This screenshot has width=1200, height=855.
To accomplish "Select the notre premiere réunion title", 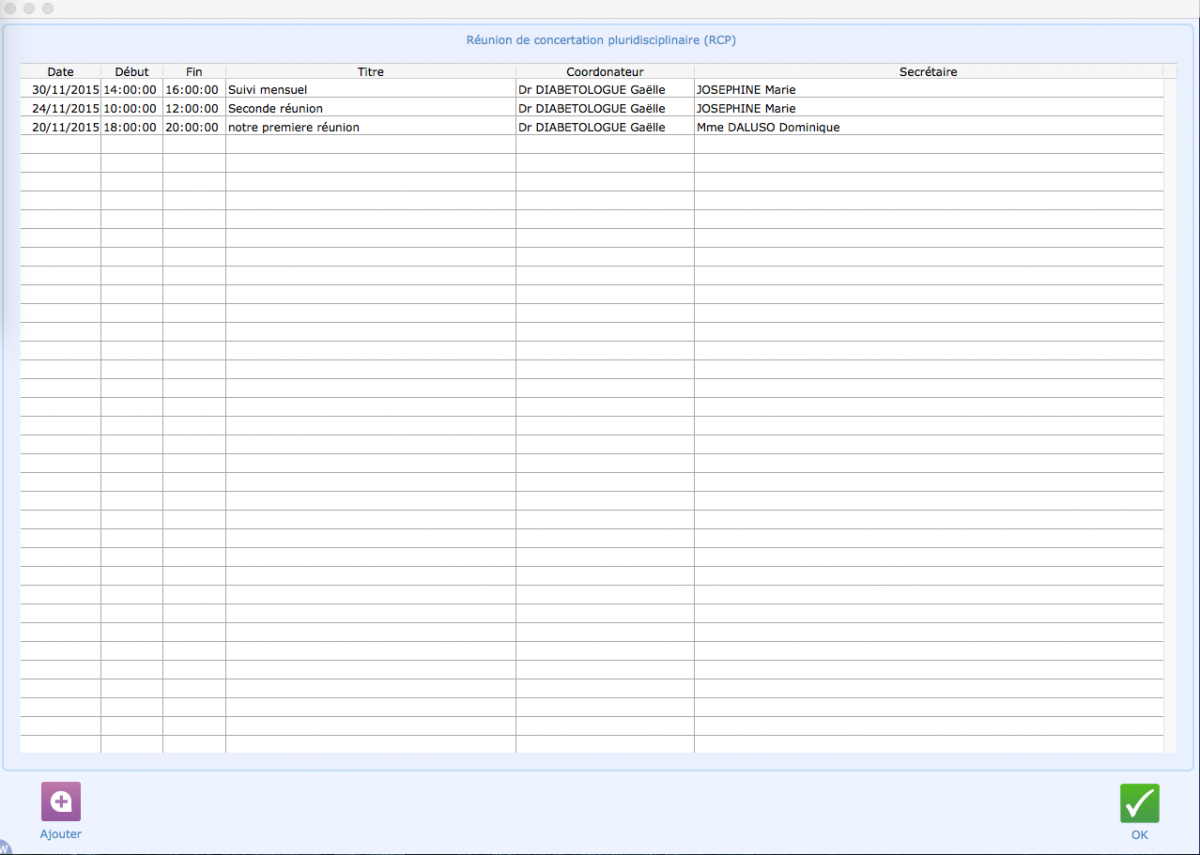I will (x=371, y=127).
